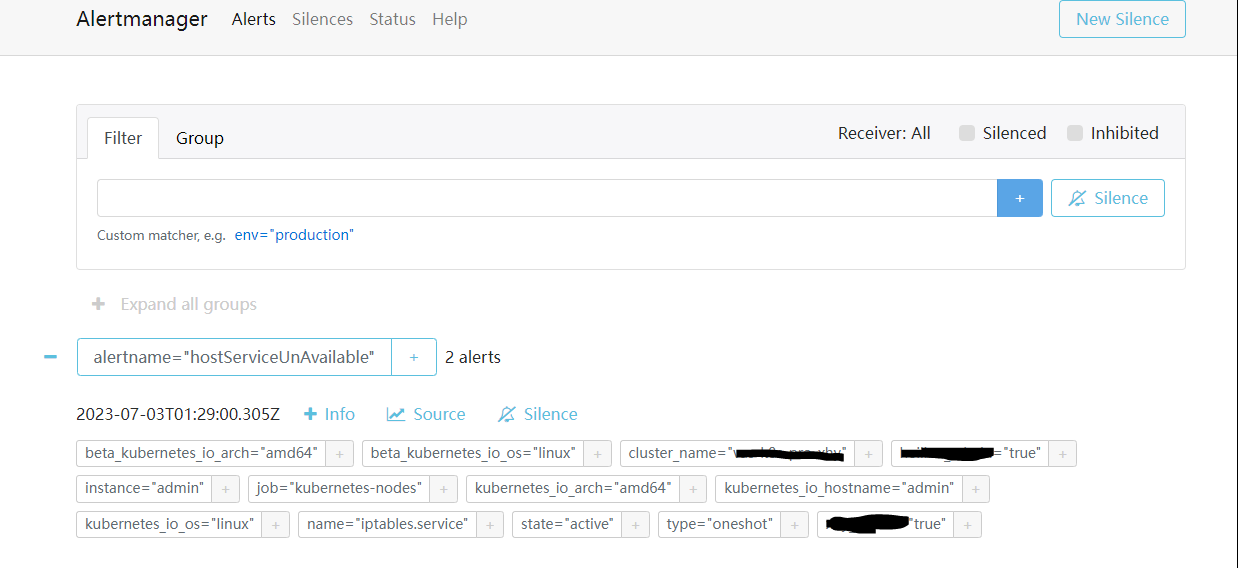The height and width of the screenshot is (568, 1238).
Task: Add alertname group matcher with plus button
Action: point(414,357)
